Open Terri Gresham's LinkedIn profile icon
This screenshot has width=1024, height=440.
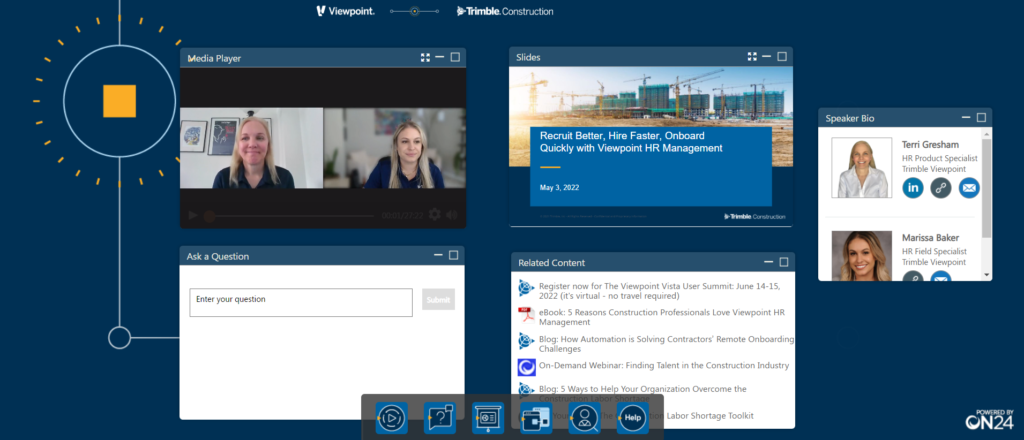pyautogui.click(x=913, y=188)
